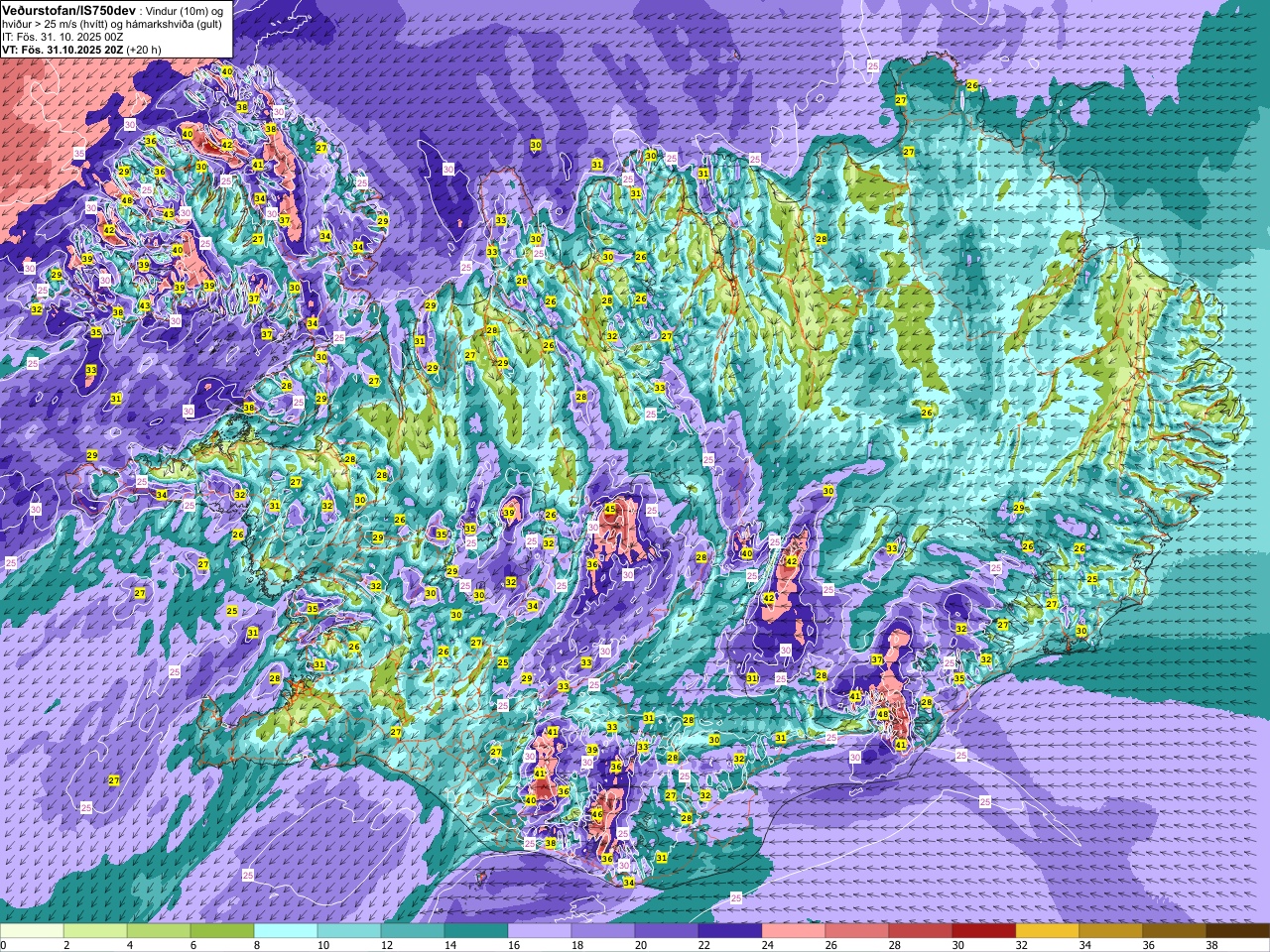Select the 36–38 m/s brown legend swatch
The height and width of the screenshot is (952, 1270).
[x=1175, y=931]
